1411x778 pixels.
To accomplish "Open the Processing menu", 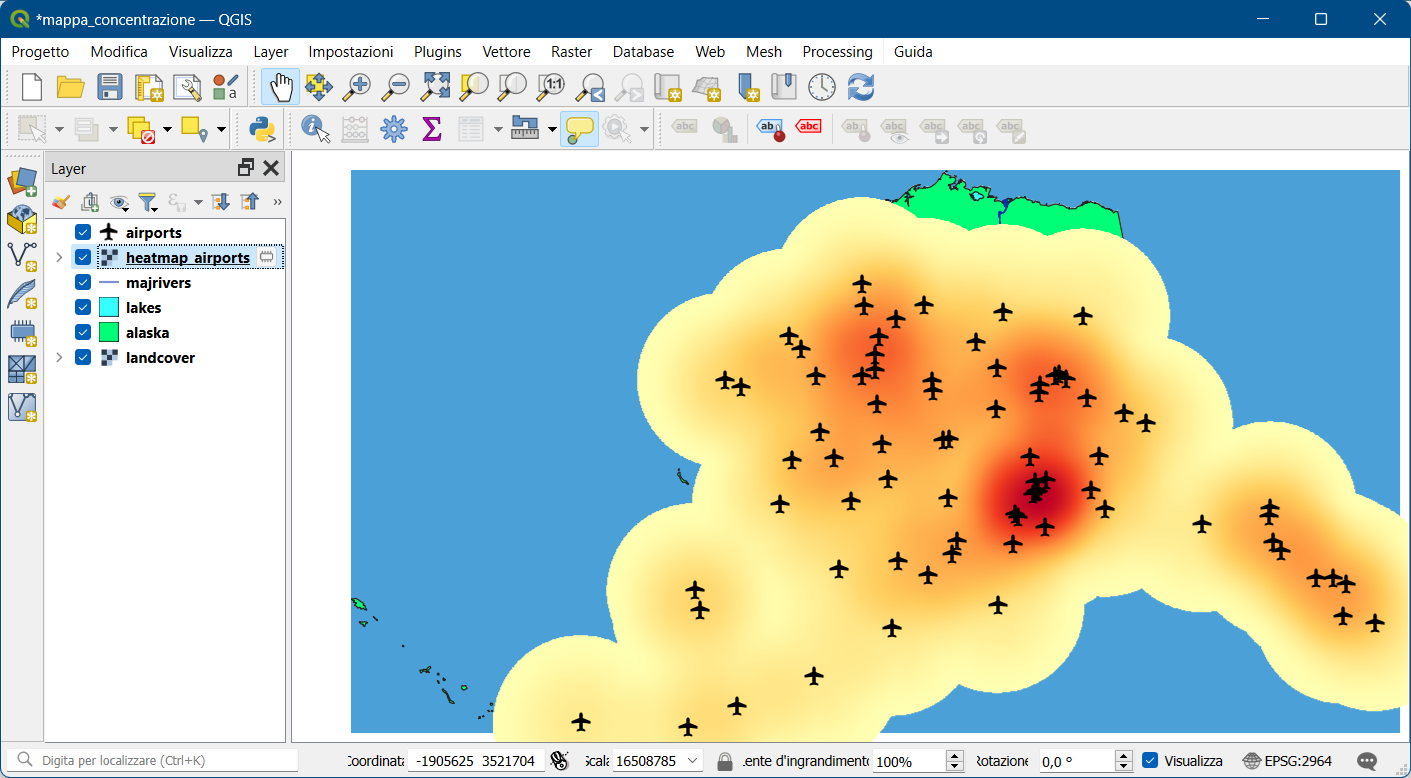I will click(x=837, y=52).
